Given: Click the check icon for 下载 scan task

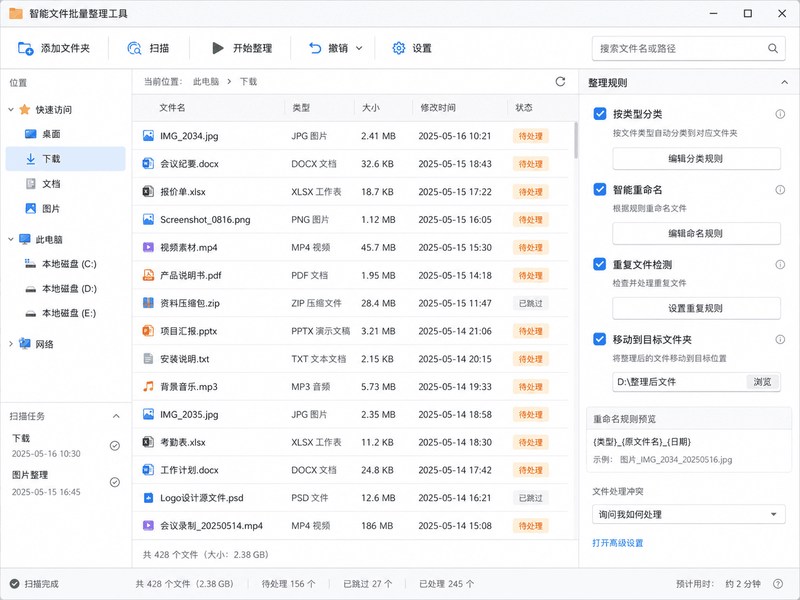Looking at the screenshot, I should (x=115, y=446).
